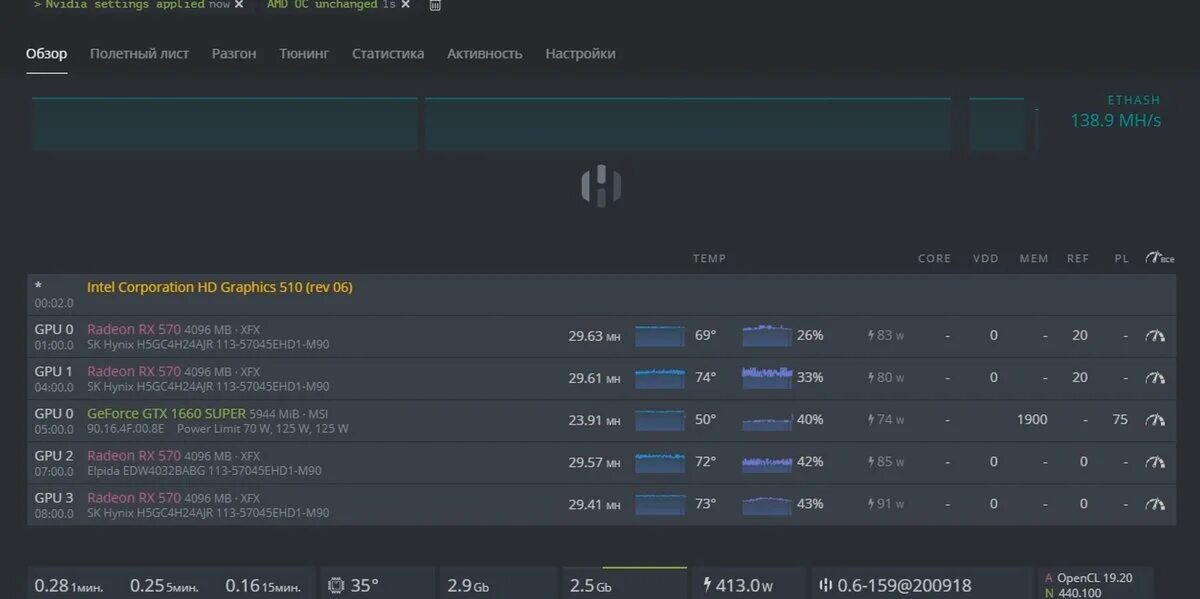Open the fan graph beside 33%
1200x599 pixels.
tap(766, 378)
